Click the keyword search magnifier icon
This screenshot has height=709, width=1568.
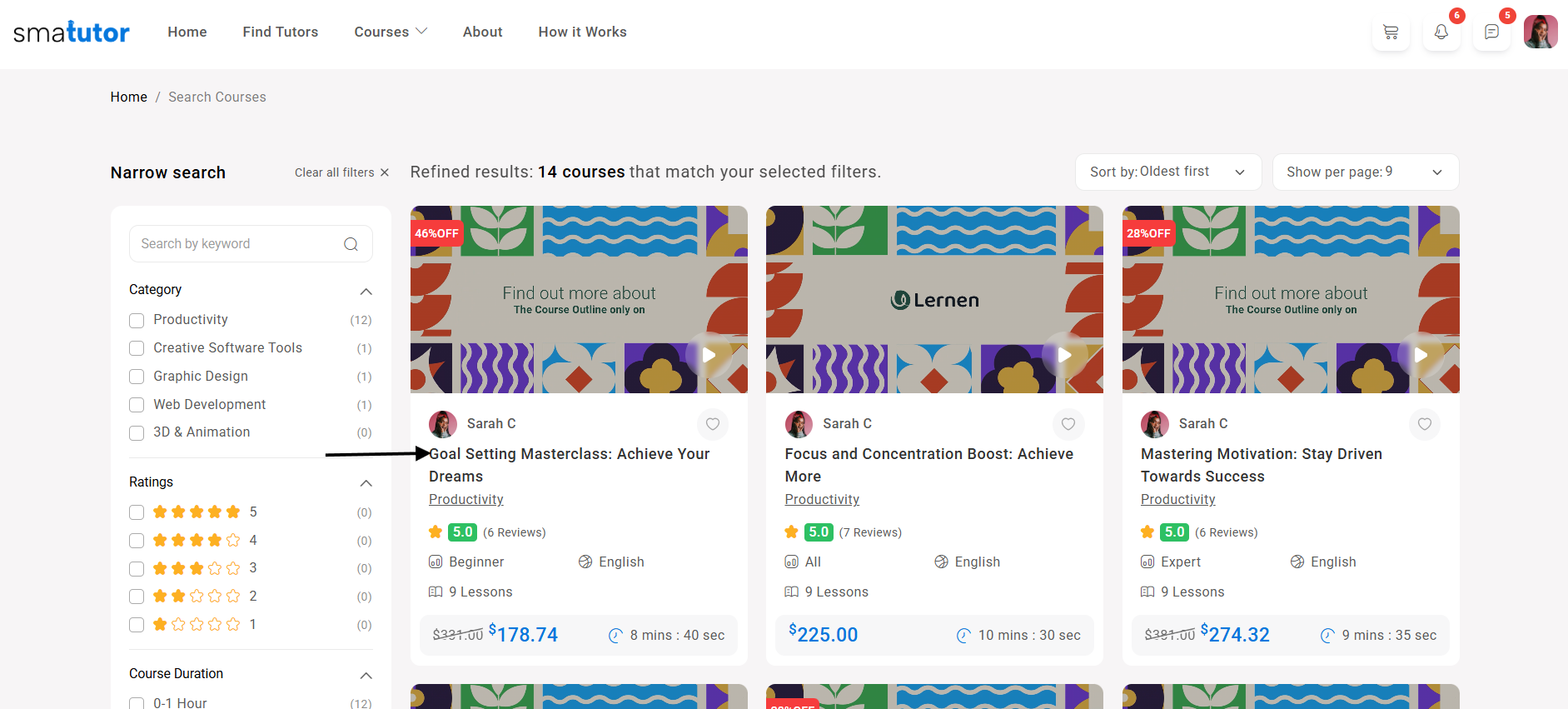tap(351, 244)
